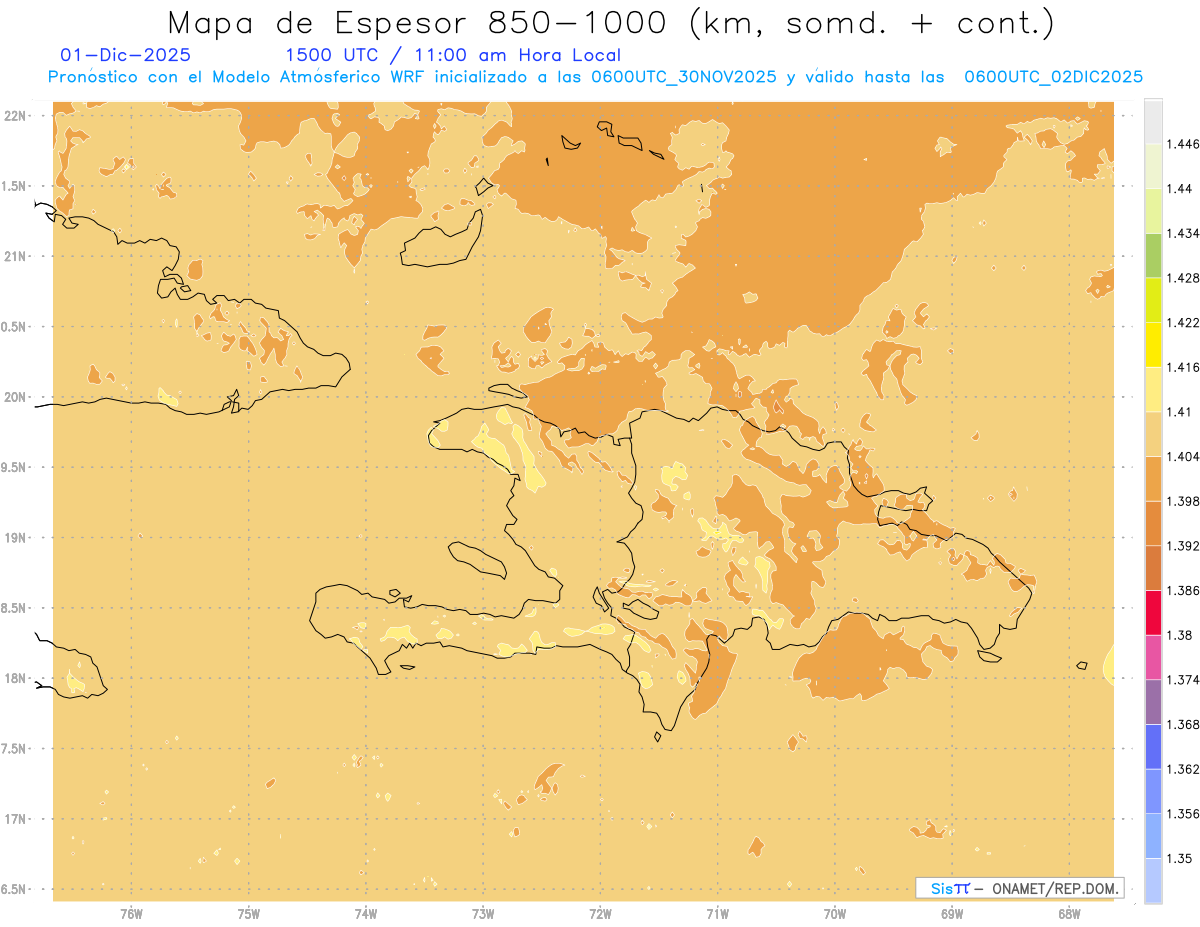Pick the light orange swatch between 1.398 and 1.404

coord(1153,479)
